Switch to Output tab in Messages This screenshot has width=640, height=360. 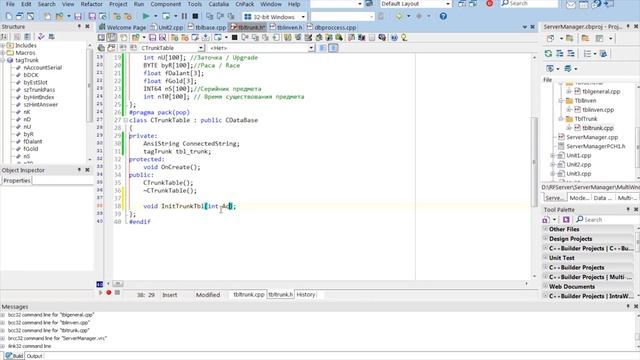34,356
